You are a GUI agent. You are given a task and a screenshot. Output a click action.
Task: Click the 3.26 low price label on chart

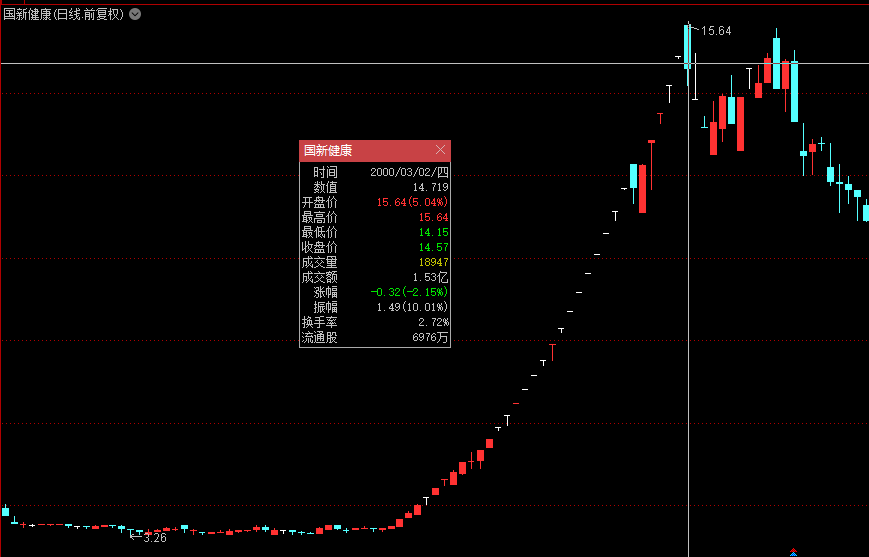tap(155, 538)
